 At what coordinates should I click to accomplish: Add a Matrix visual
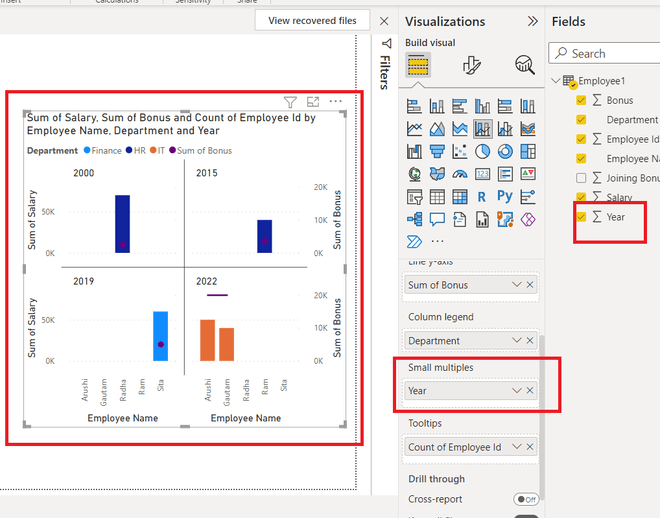coord(460,197)
